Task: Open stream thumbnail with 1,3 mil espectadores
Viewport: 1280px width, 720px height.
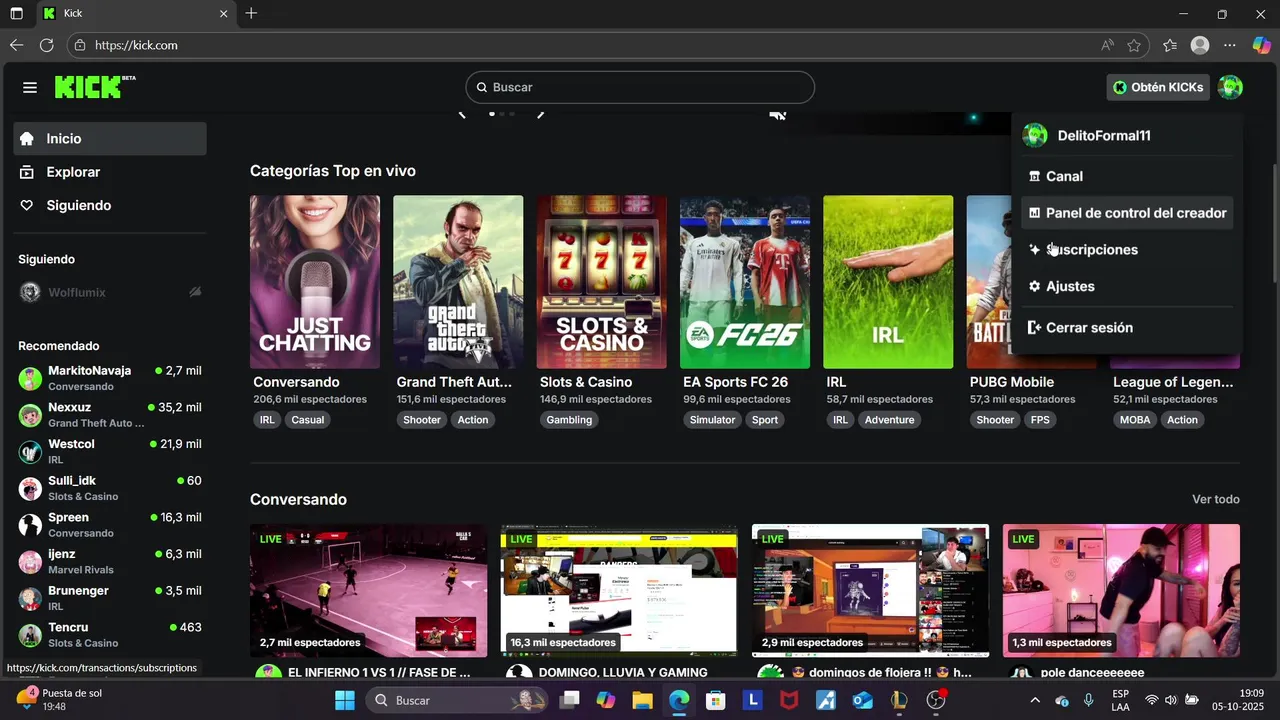Action: (1121, 590)
